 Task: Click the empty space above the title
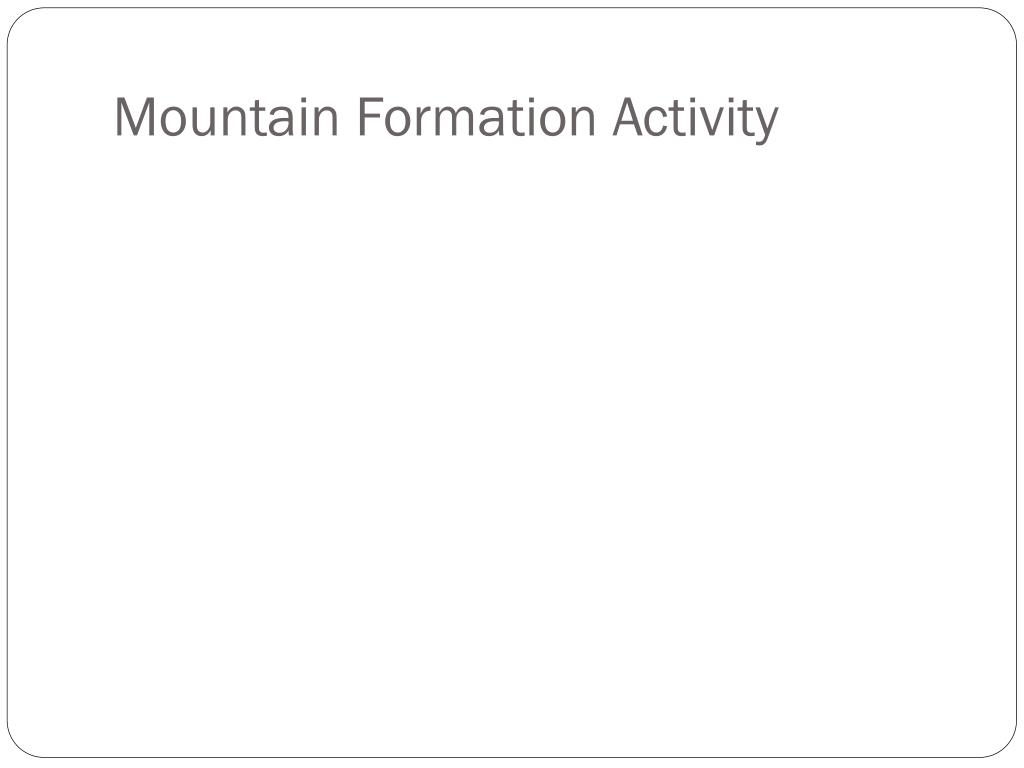446,50
